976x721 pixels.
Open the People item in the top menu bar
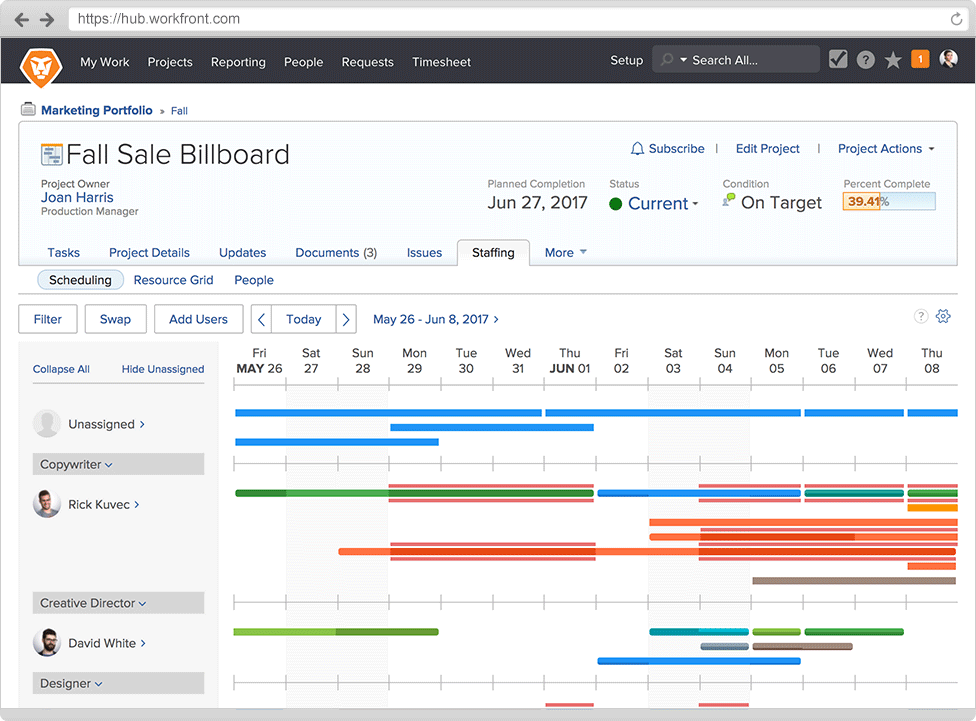pyautogui.click(x=303, y=62)
